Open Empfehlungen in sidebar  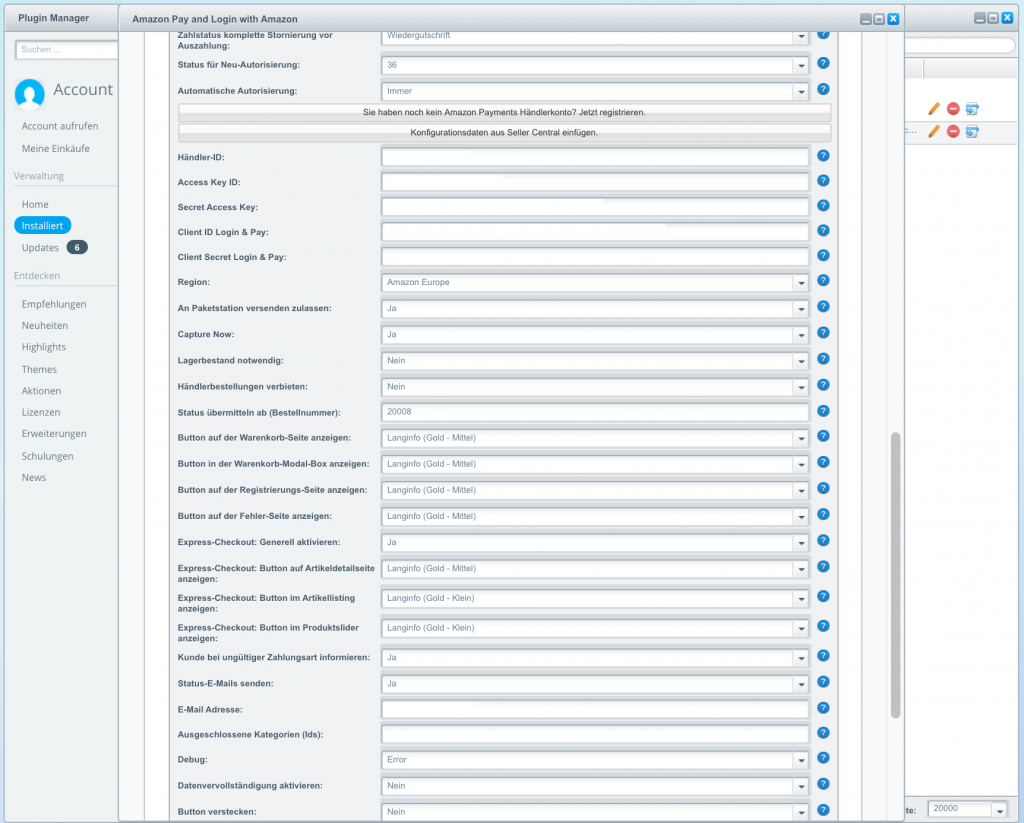pyautogui.click(x=54, y=304)
